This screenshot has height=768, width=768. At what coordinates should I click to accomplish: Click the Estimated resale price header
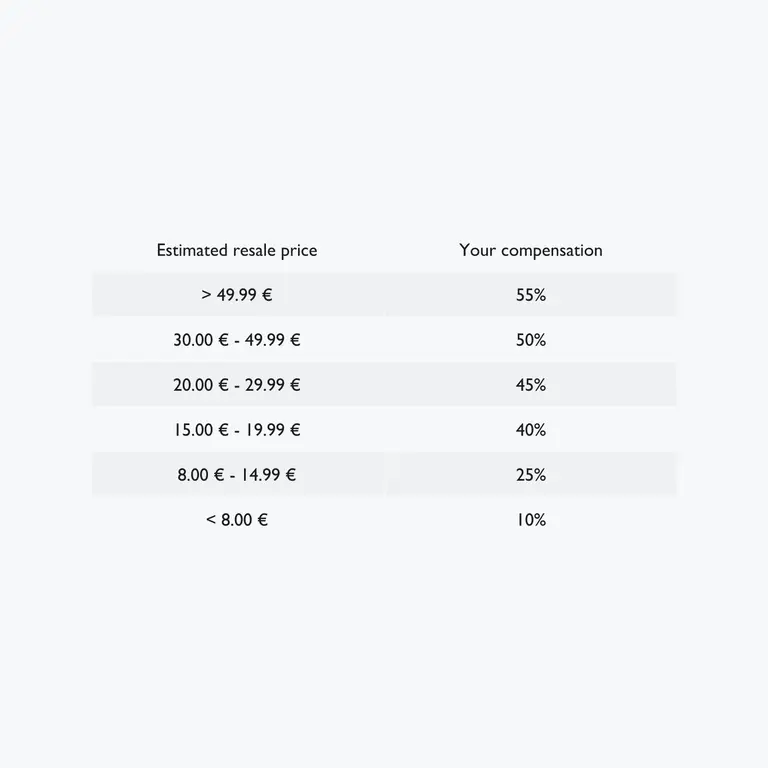237,250
